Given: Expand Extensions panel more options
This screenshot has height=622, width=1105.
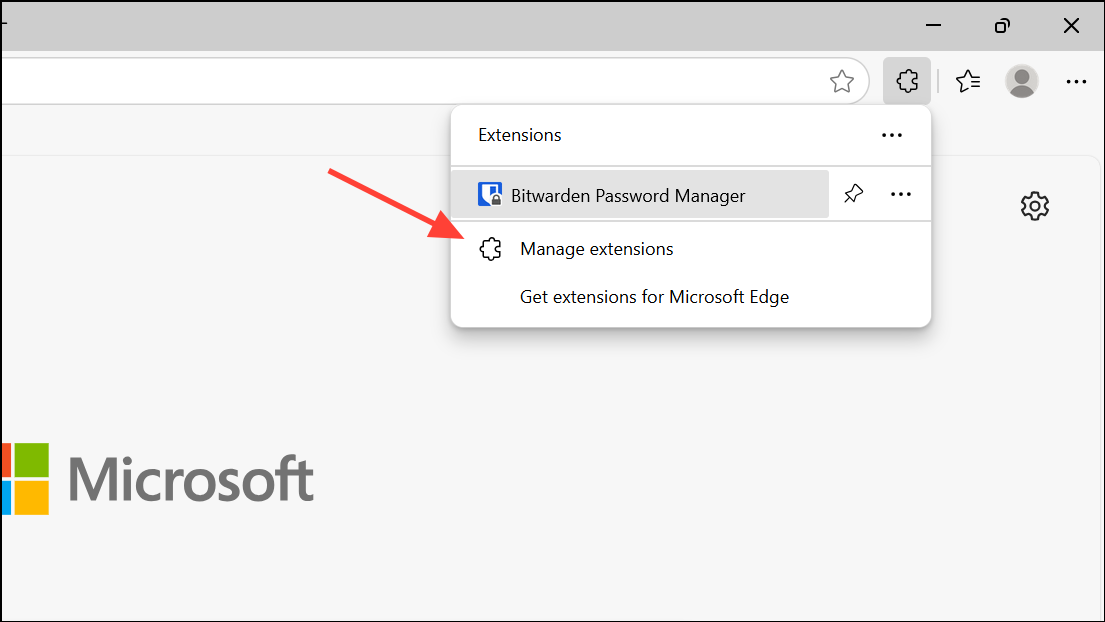Looking at the screenshot, I should click(x=891, y=135).
